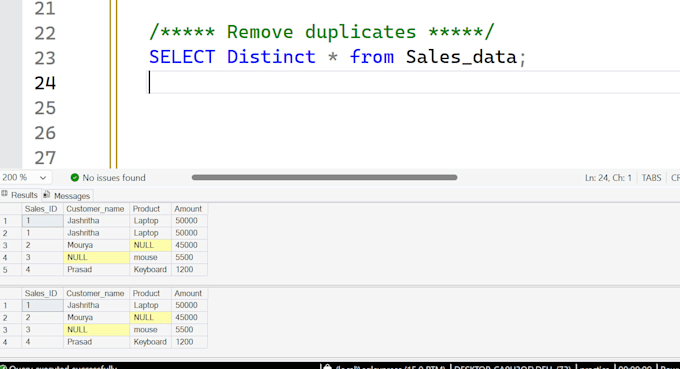Click the Ln: 24, Ch: 1 indicator
Screen dimensions: 680x369
(608, 178)
